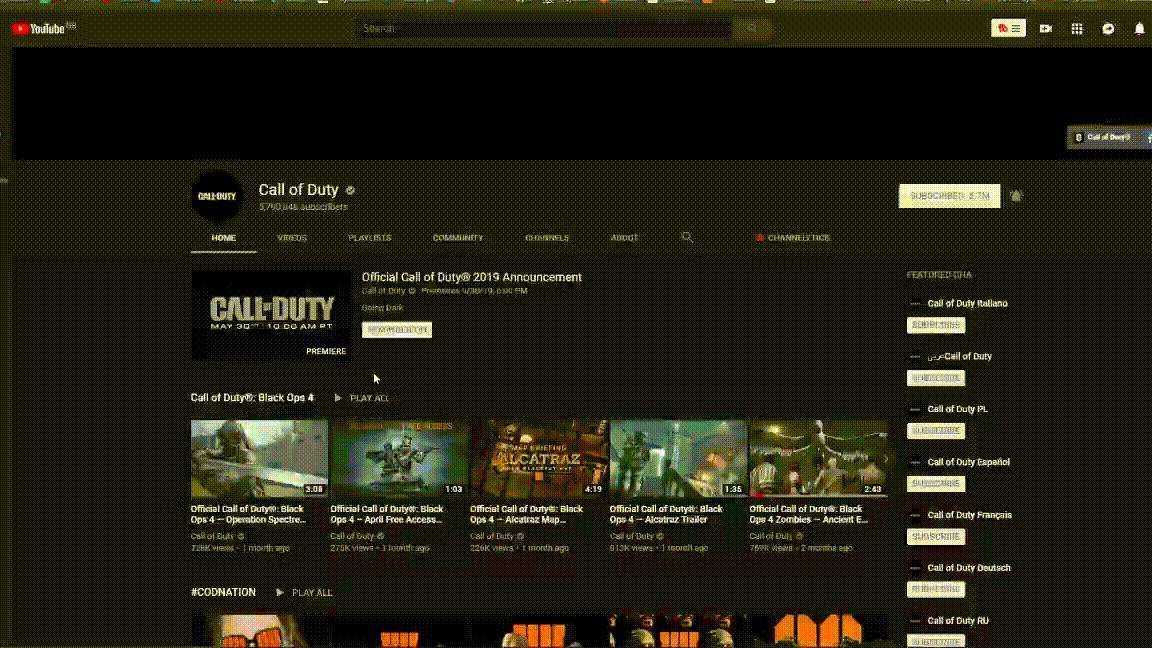
Task: Open Black Ops 4 Zombies video title
Action: pos(808,514)
